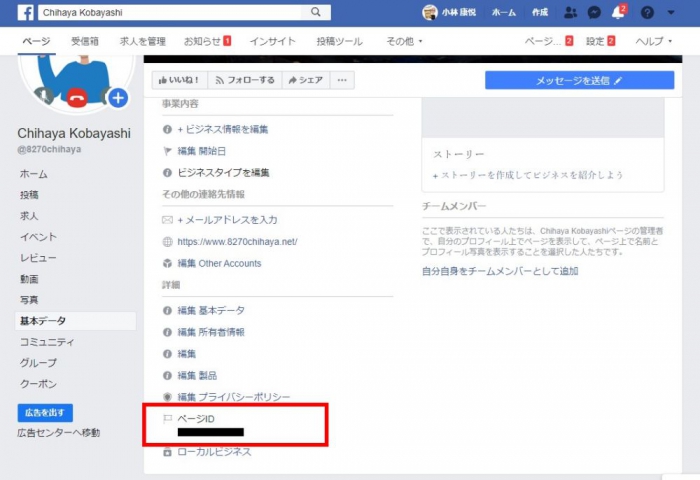Click the flag icon beside ページID
The width and height of the screenshot is (700, 480).
tap(167, 419)
